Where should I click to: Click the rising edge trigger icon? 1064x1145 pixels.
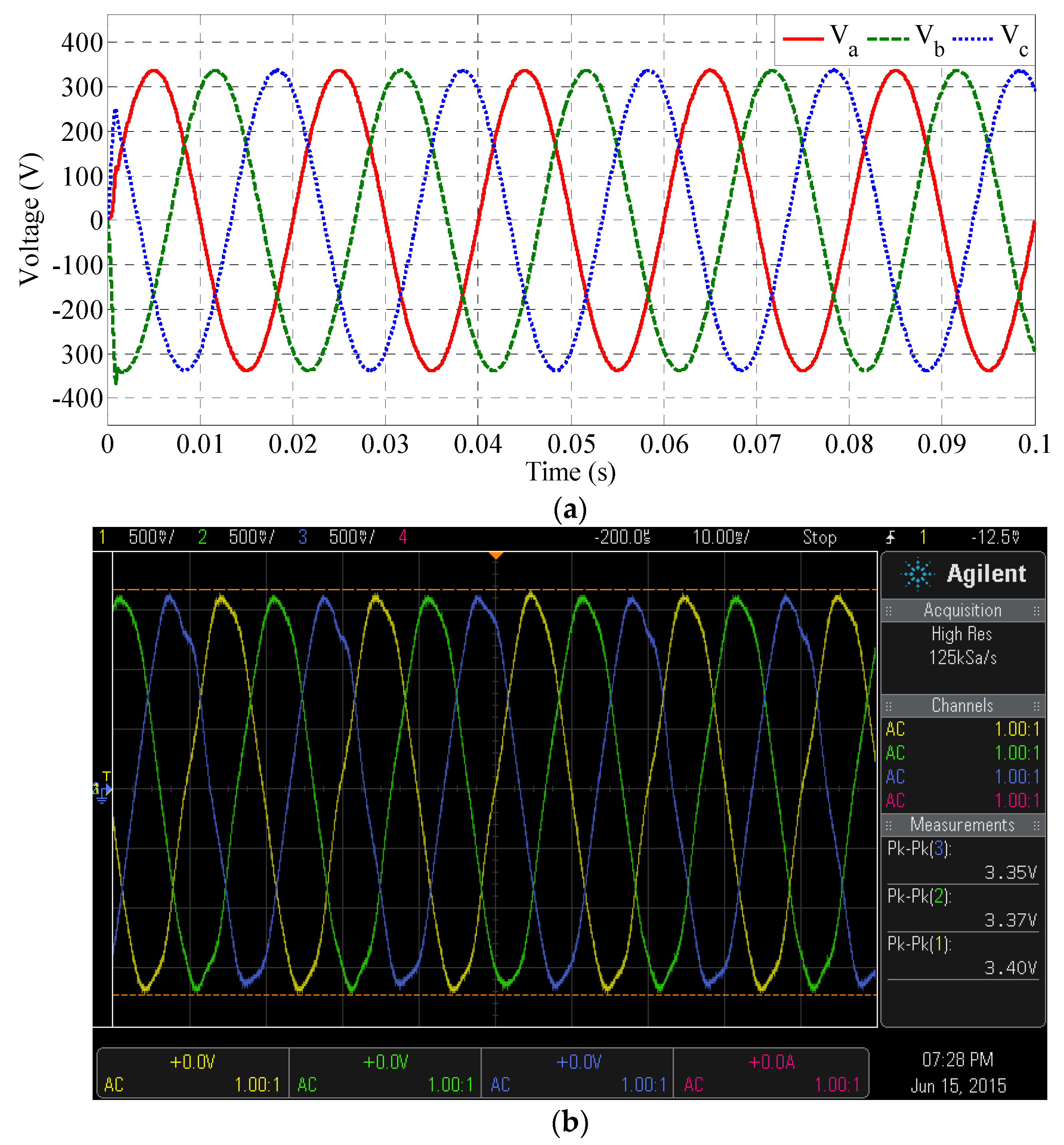[x=890, y=538]
